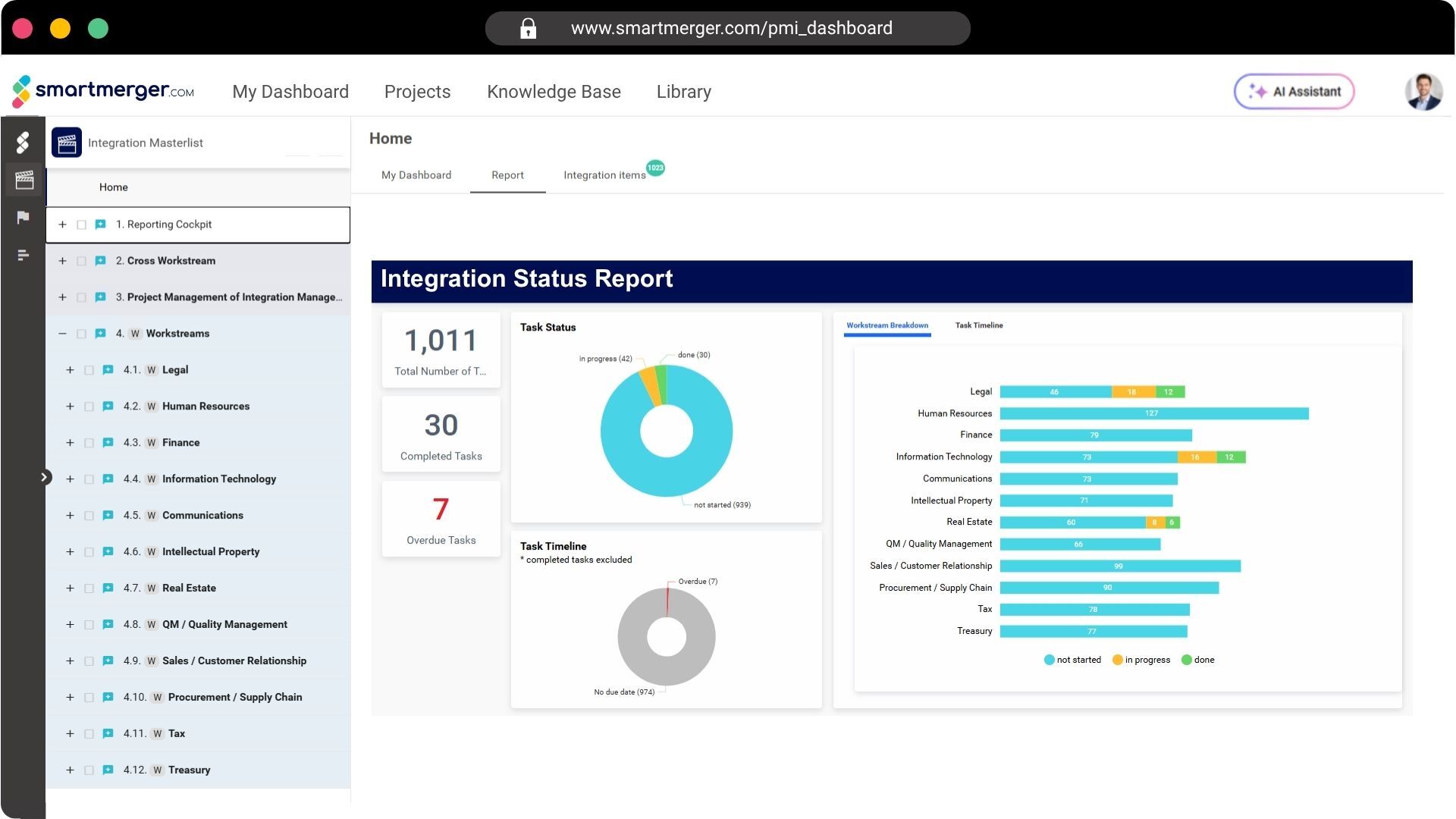Viewport: 1456px width, 819px height.
Task: Collapse the Workstreams tree node
Action: coord(62,334)
